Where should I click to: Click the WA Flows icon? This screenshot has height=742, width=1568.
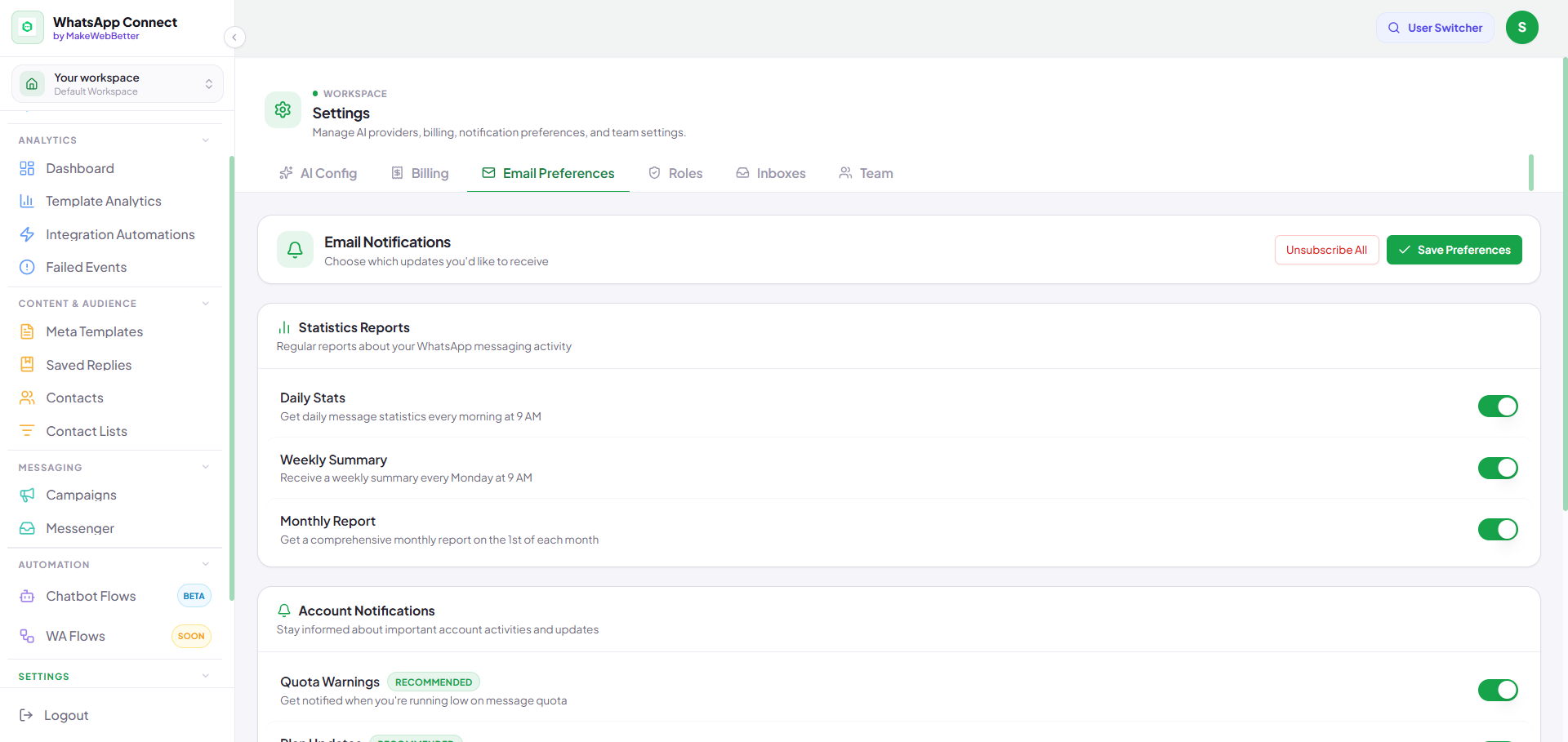[x=27, y=636]
